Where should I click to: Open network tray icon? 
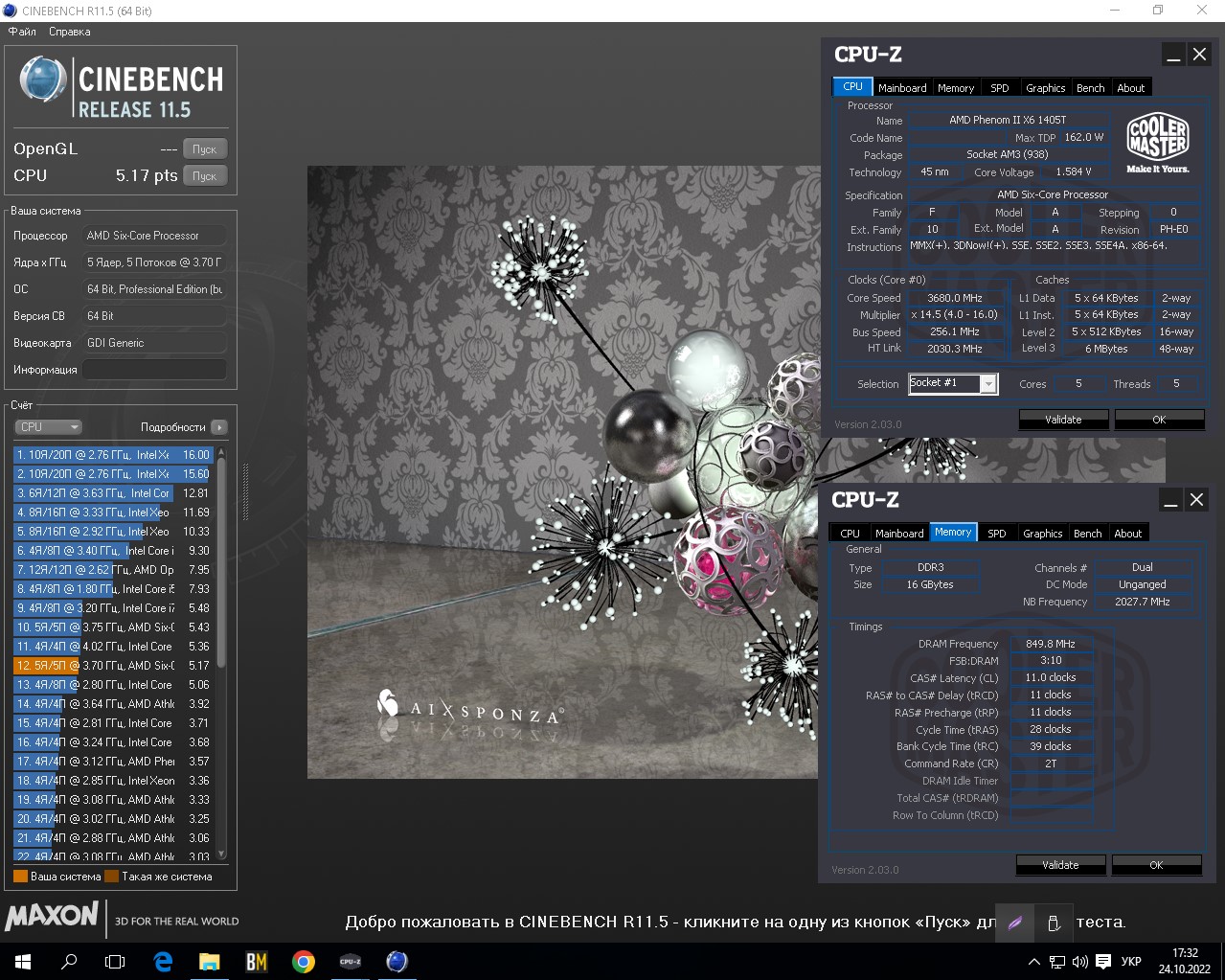pos(1057,962)
